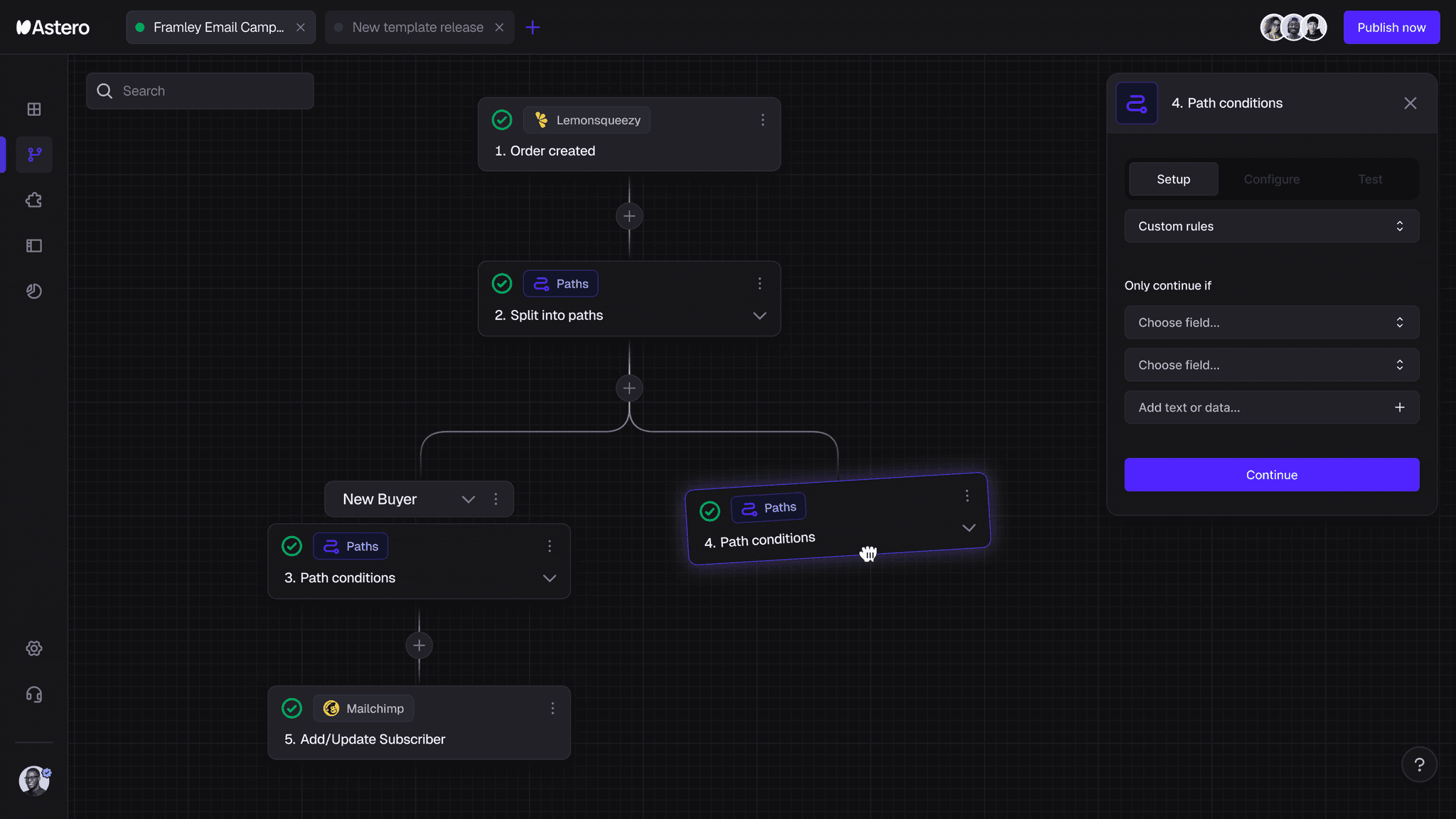Open the dashboard grid icon in sidebar
Viewport: 1456px width, 819px height.
tap(34, 109)
